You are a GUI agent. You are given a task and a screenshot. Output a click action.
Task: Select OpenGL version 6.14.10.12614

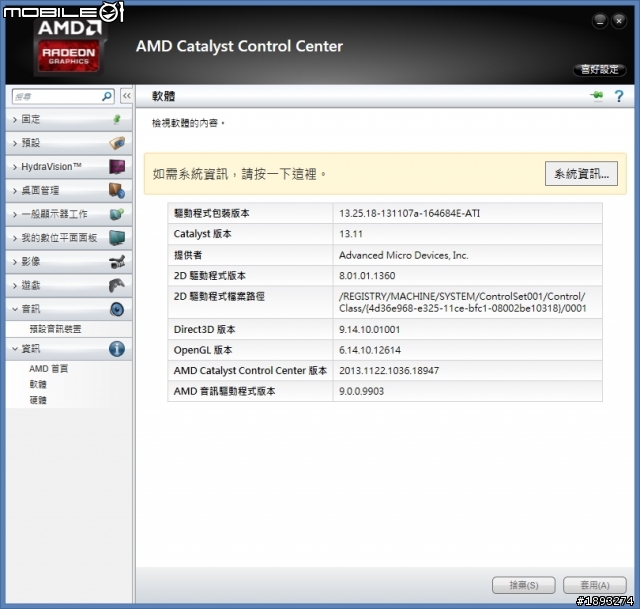pyautogui.click(x=370, y=350)
